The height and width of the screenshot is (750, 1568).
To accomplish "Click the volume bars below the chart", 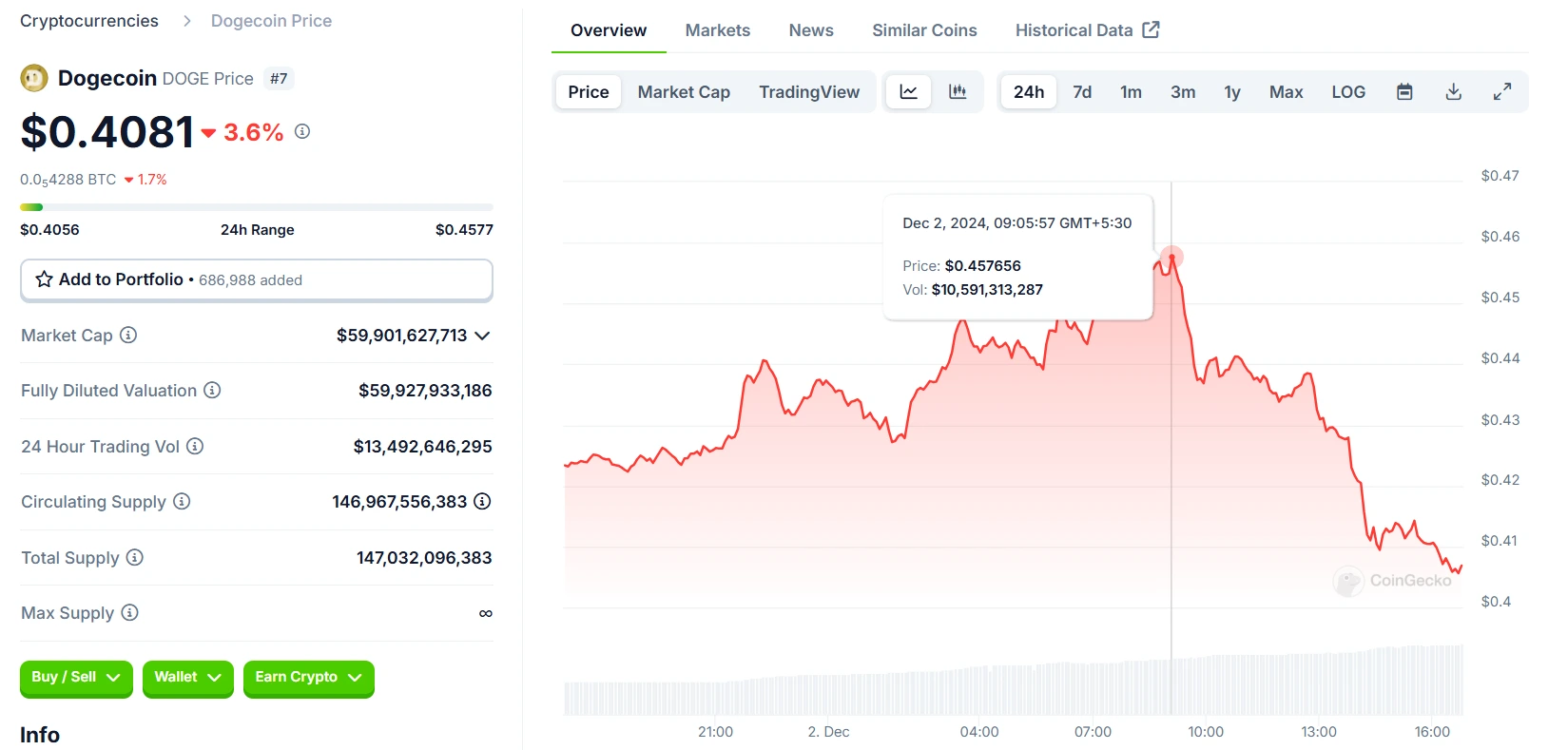I will 1014,683.
